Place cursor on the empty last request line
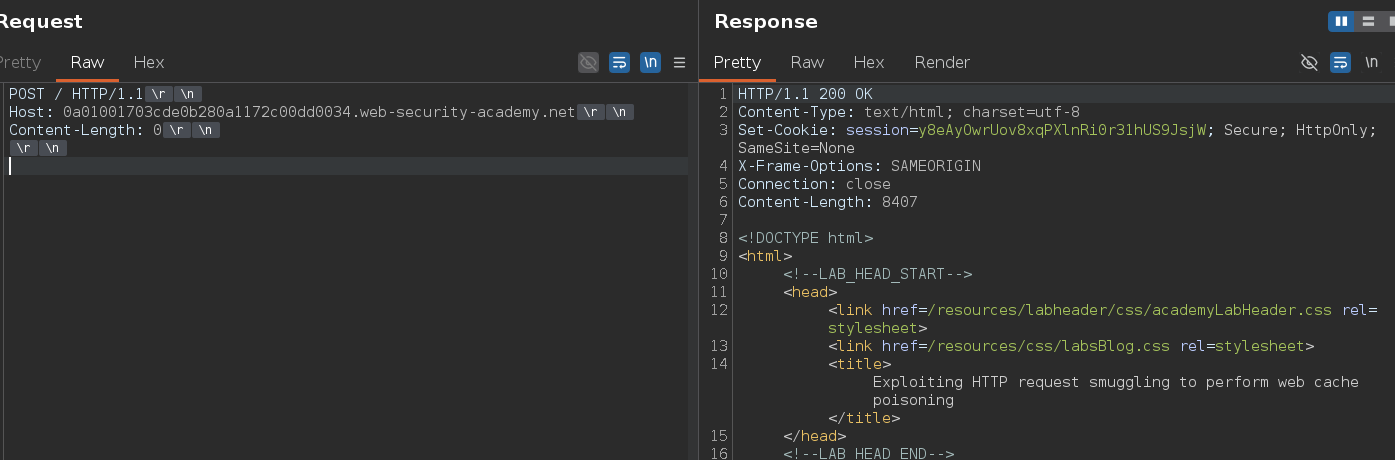Viewport: 1395px width, 460px height. [x=346, y=166]
